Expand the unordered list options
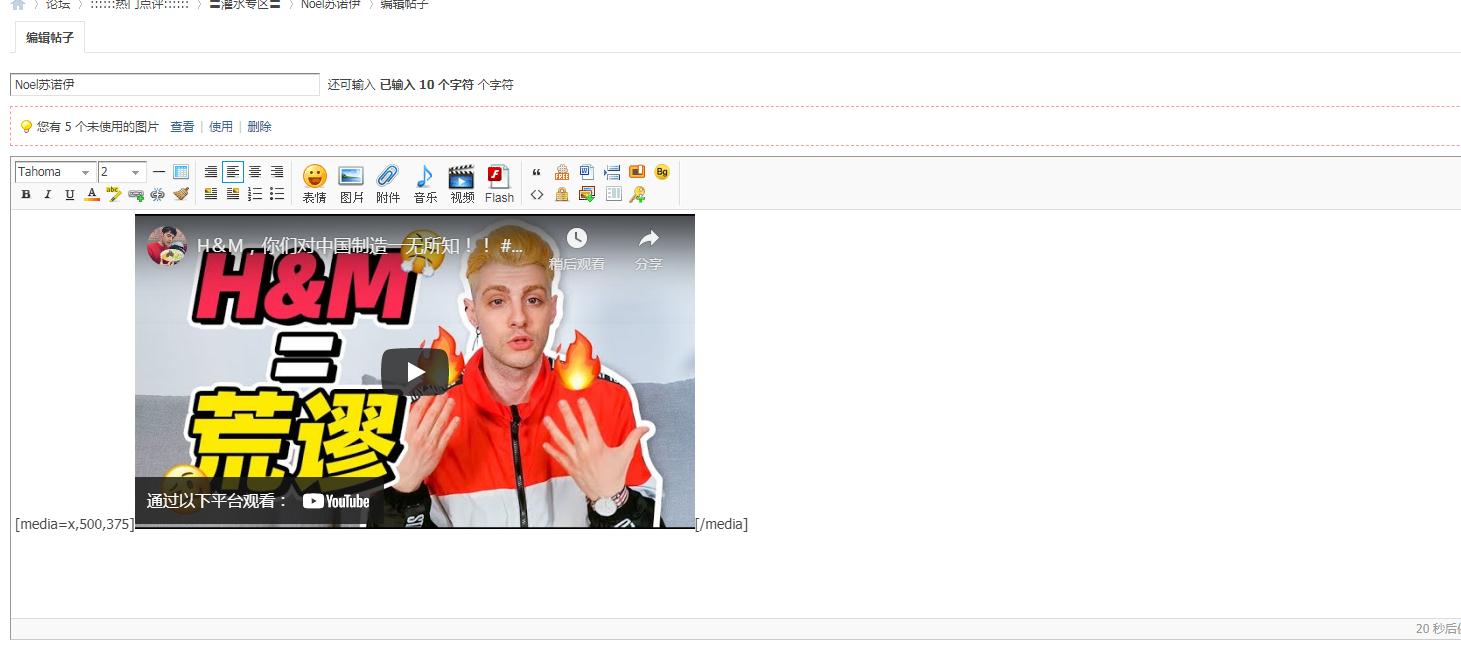 coord(276,195)
